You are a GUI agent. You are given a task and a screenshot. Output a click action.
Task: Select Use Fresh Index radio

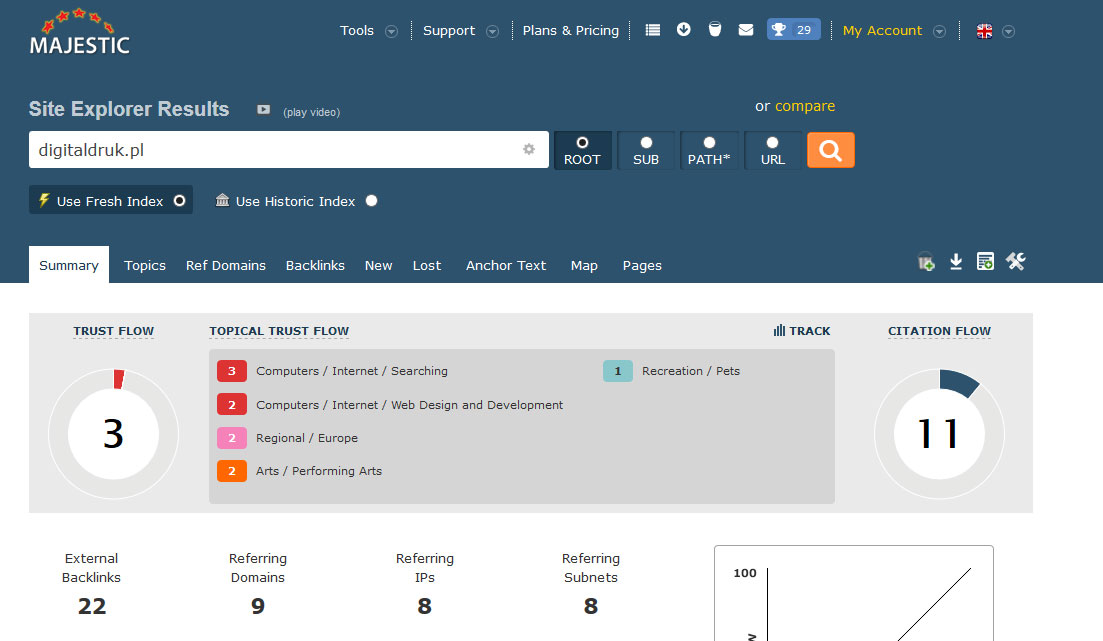pyautogui.click(x=179, y=201)
